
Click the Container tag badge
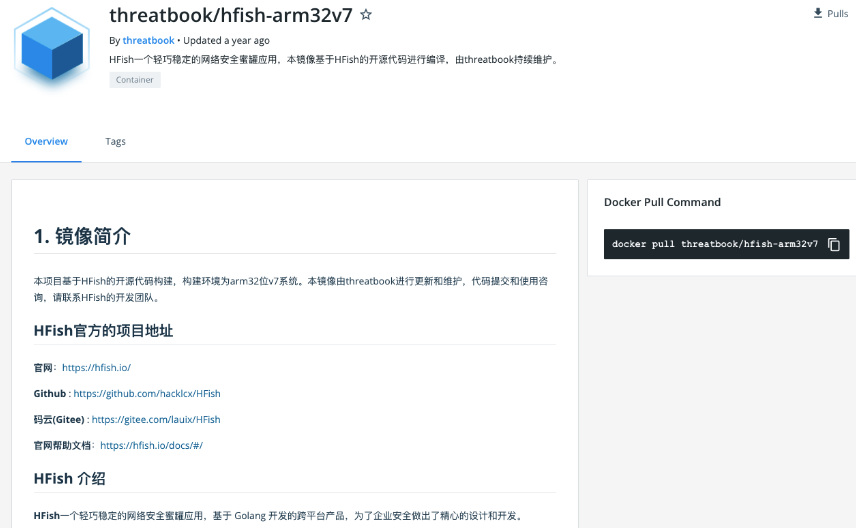click(x=135, y=80)
